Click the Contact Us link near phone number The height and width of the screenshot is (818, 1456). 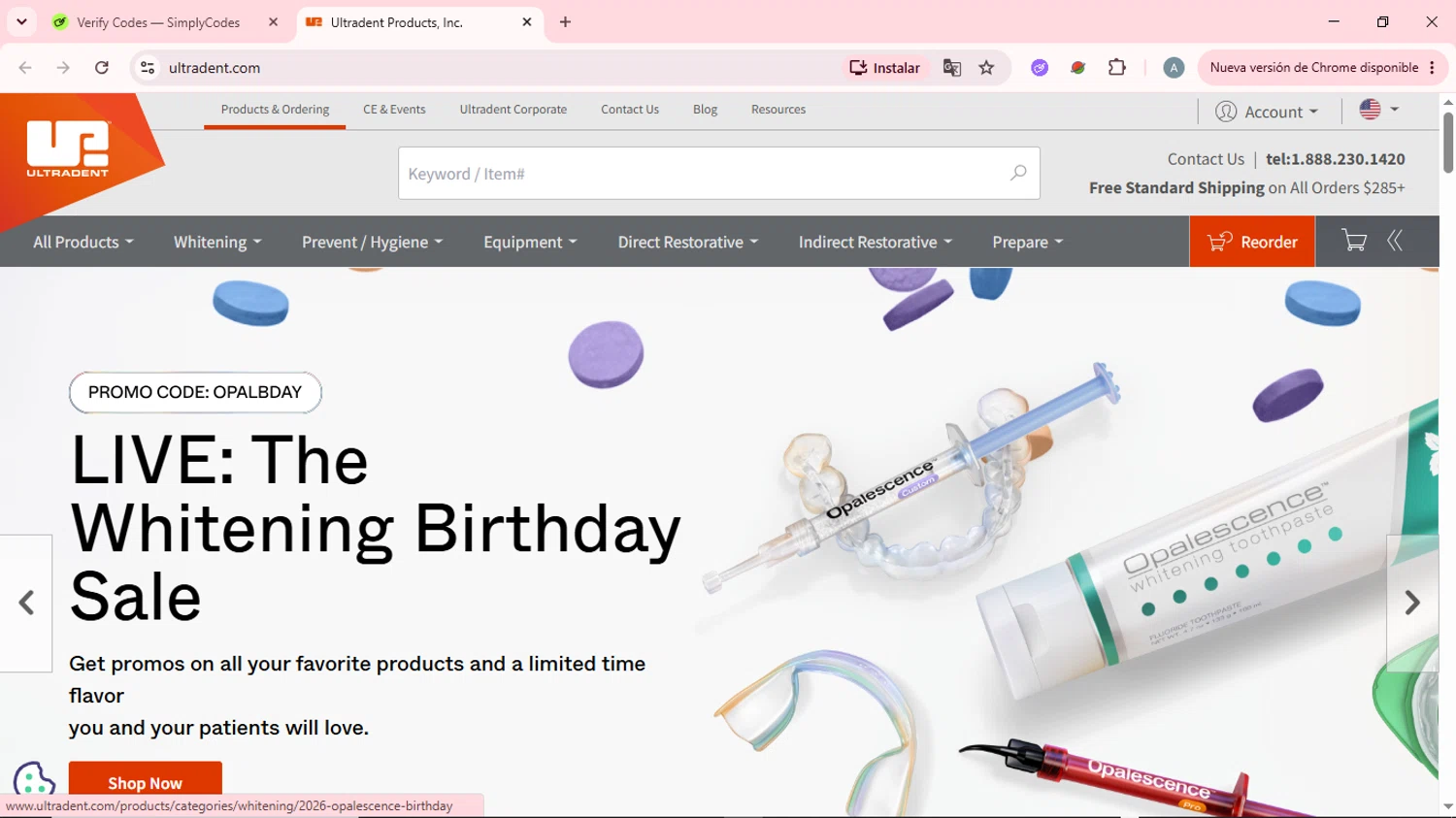tap(1206, 159)
